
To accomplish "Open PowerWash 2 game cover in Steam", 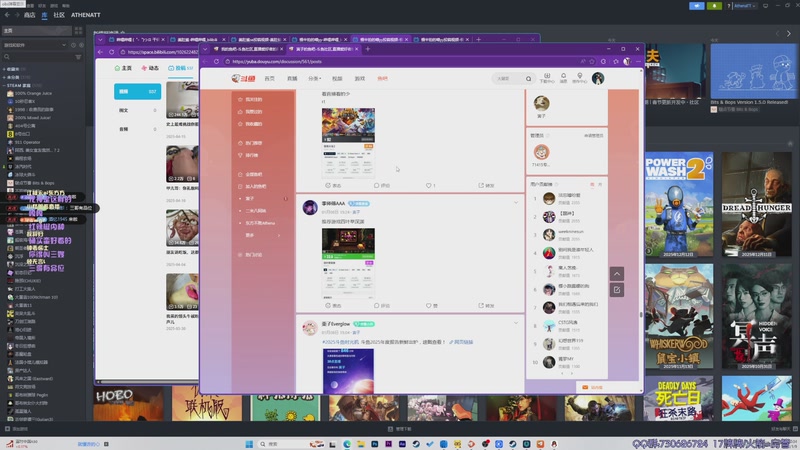I will 679,204.
